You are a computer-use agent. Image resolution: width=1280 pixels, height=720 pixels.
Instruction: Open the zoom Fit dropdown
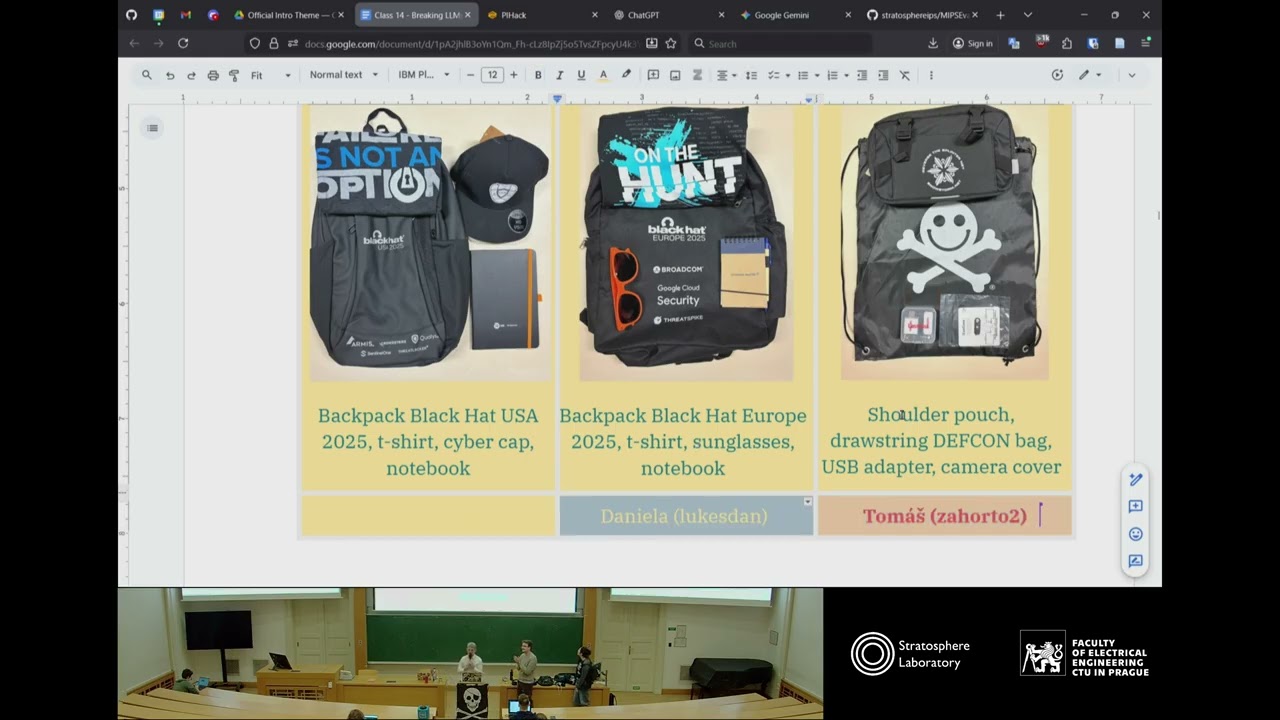click(270, 75)
